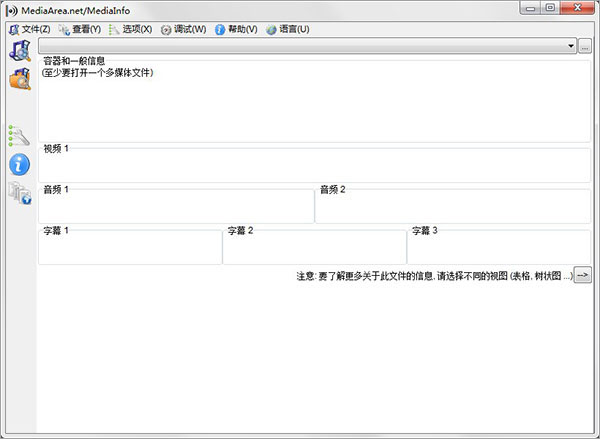The width and height of the screenshot is (600, 439).
Task: Click the 音频 2 group label
Action: point(333,189)
